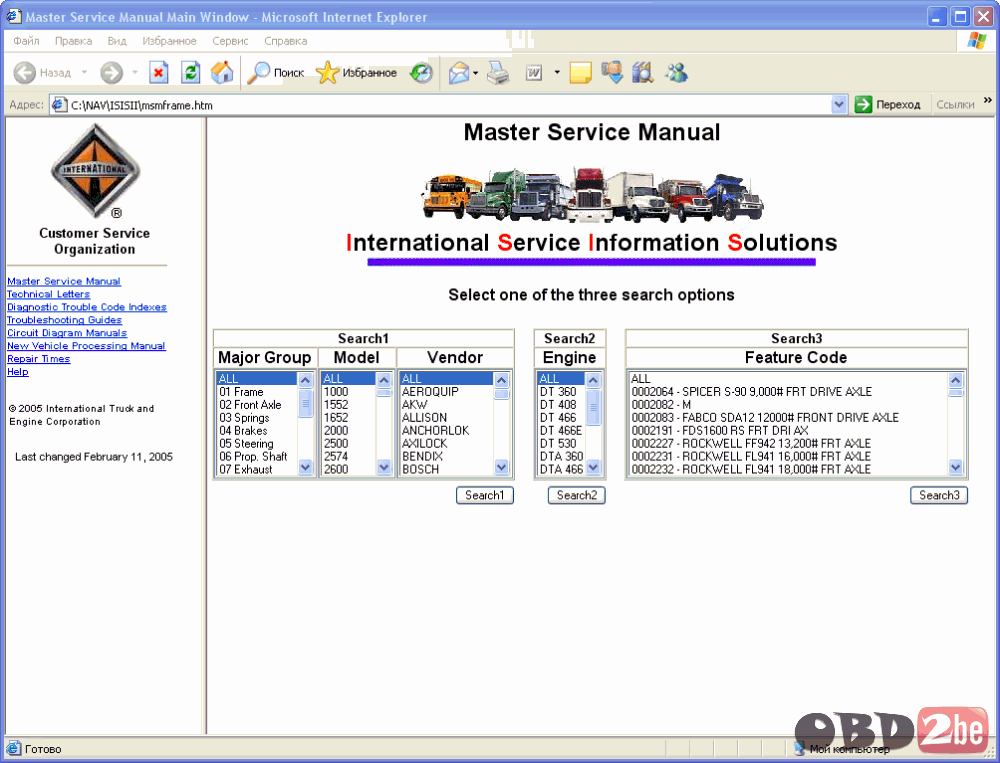Open the Сервис menu
The width and height of the screenshot is (1000, 763).
click(230, 41)
